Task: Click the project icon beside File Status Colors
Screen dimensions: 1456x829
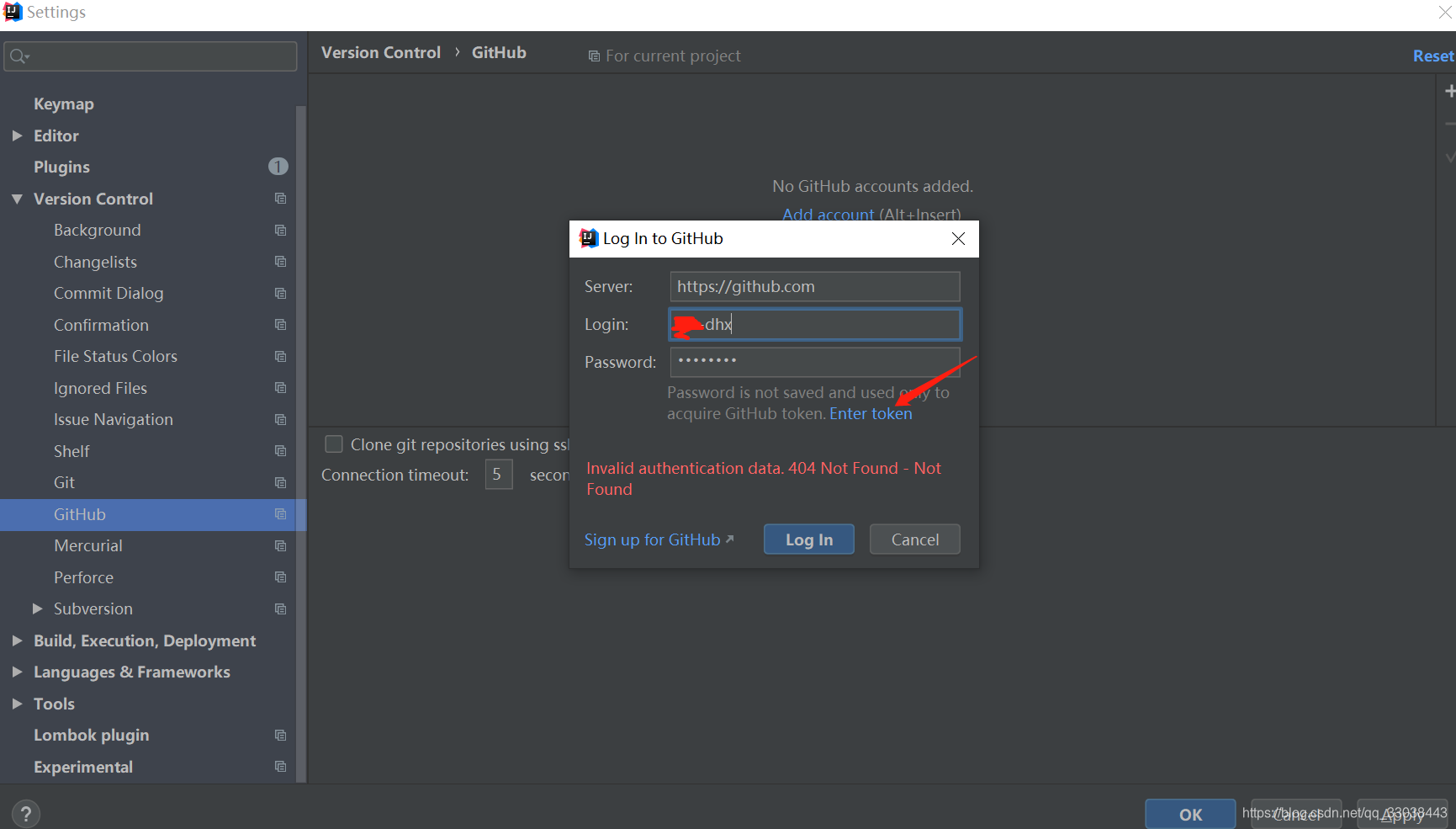Action: pos(280,356)
